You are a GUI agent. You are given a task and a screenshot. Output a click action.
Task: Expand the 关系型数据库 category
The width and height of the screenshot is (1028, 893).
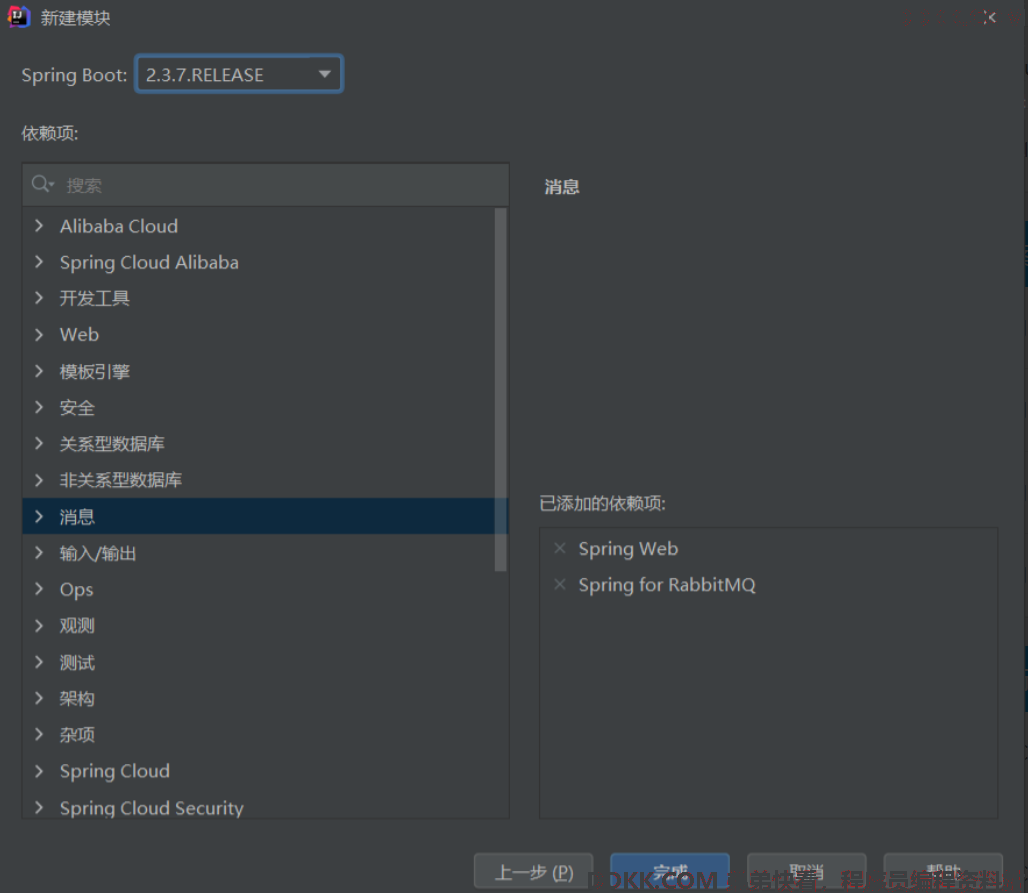click(39, 444)
